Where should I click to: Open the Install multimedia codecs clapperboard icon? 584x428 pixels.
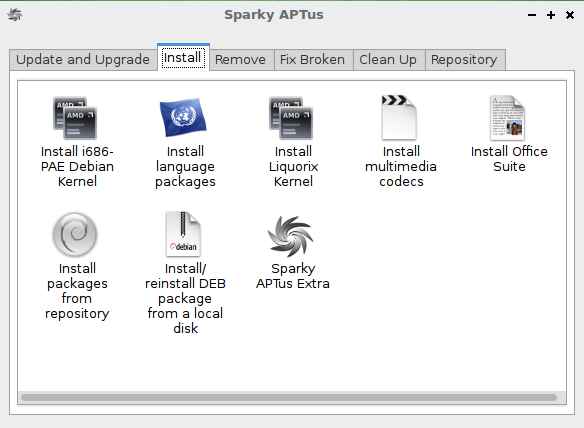tap(399, 117)
